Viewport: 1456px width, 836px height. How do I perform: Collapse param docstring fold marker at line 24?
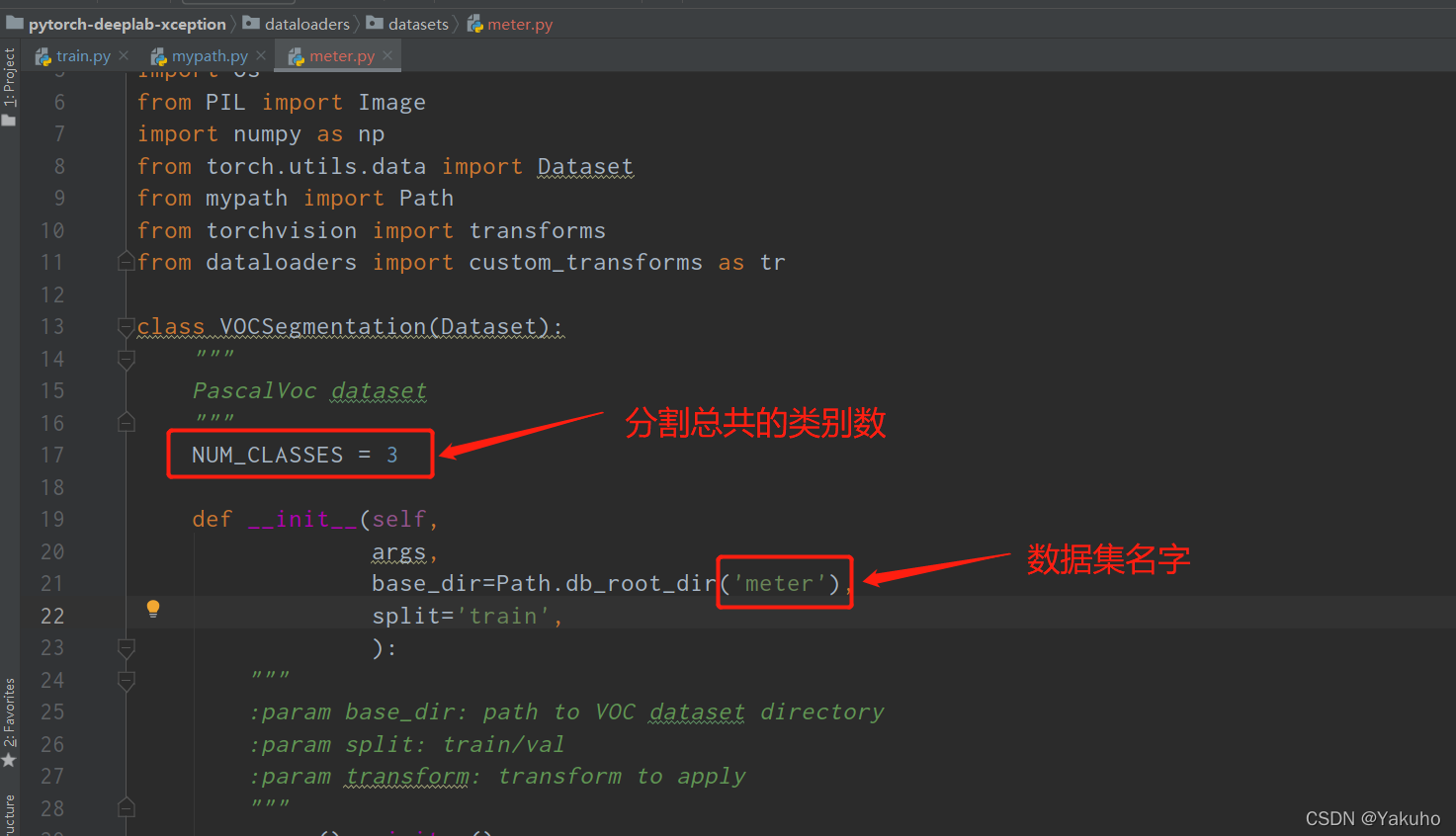click(126, 680)
